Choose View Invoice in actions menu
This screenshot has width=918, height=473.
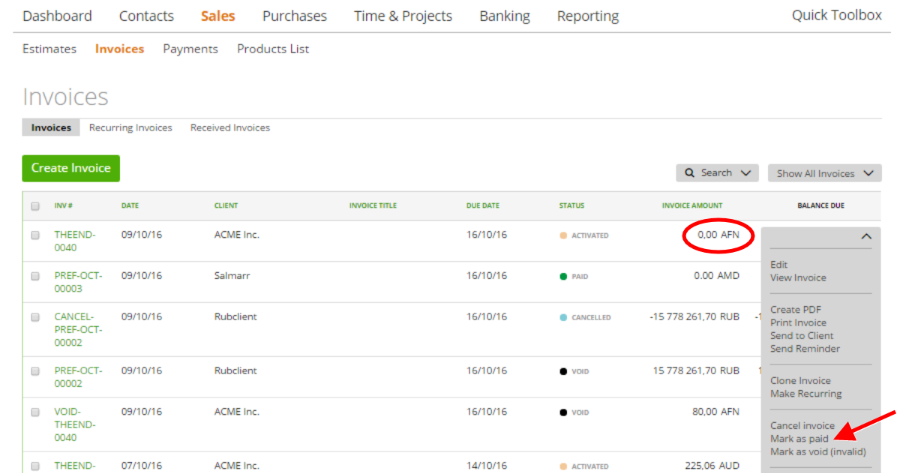[x=798, y=277]
